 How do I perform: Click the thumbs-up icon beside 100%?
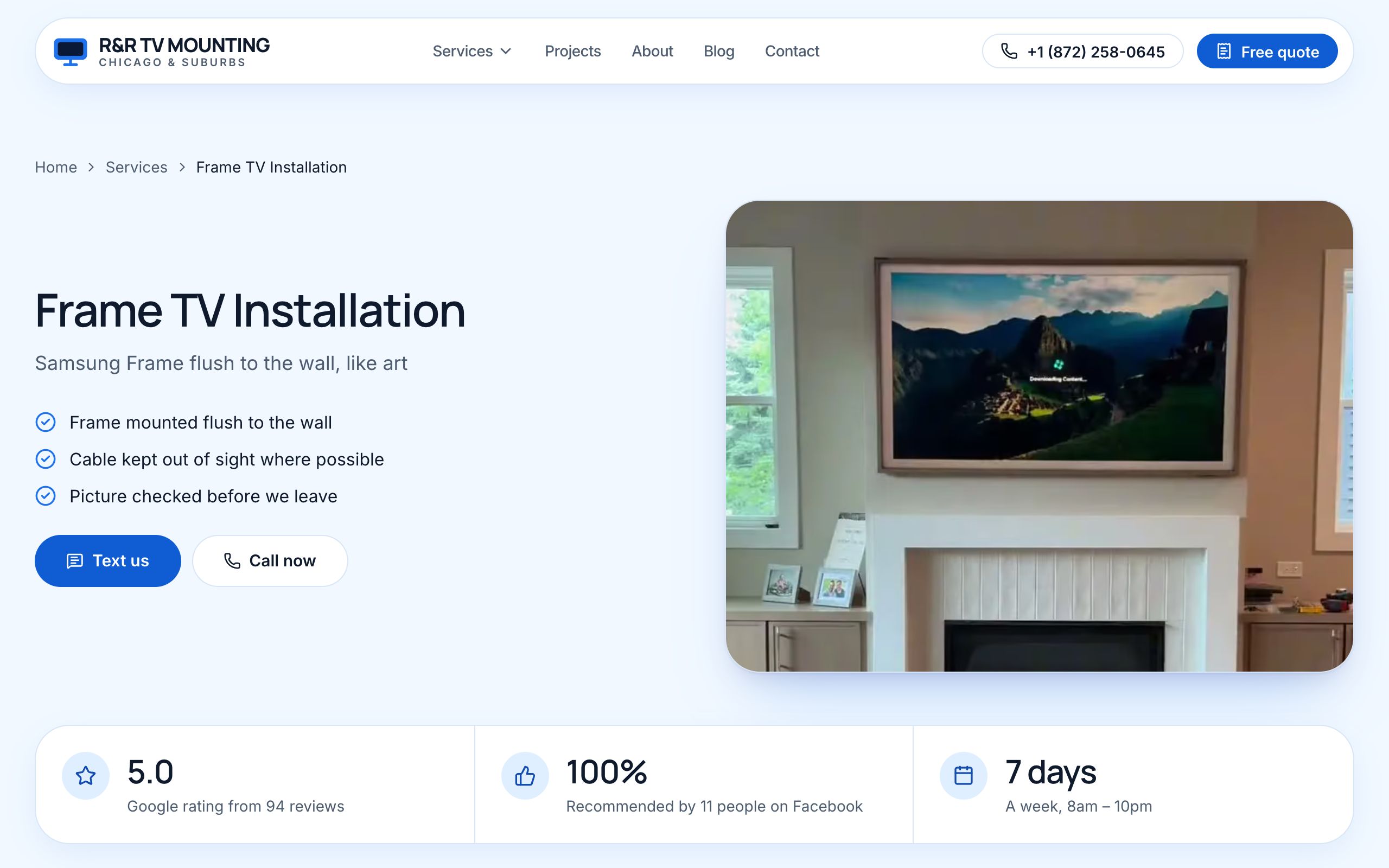click(525, 776)
